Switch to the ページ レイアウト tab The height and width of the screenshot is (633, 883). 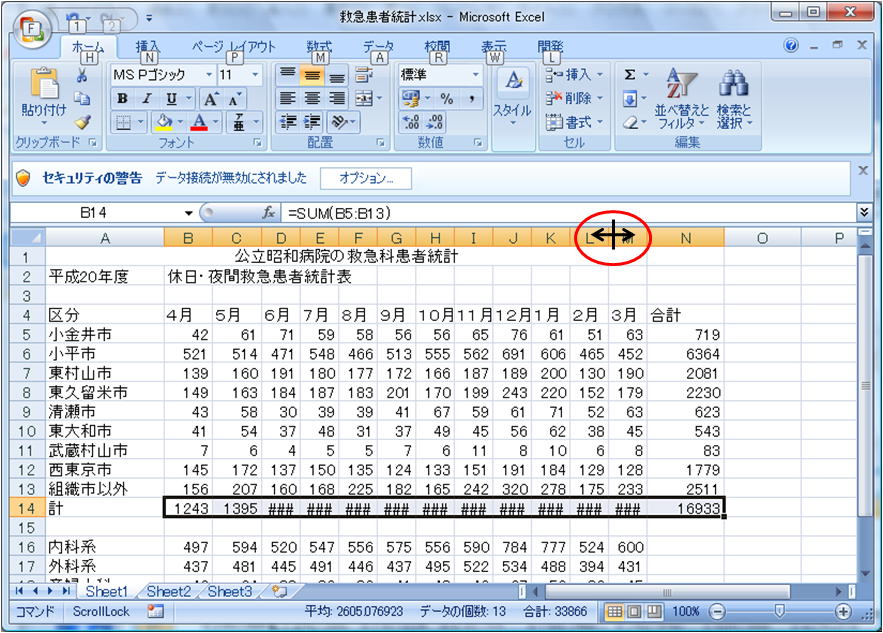[233, 47]
